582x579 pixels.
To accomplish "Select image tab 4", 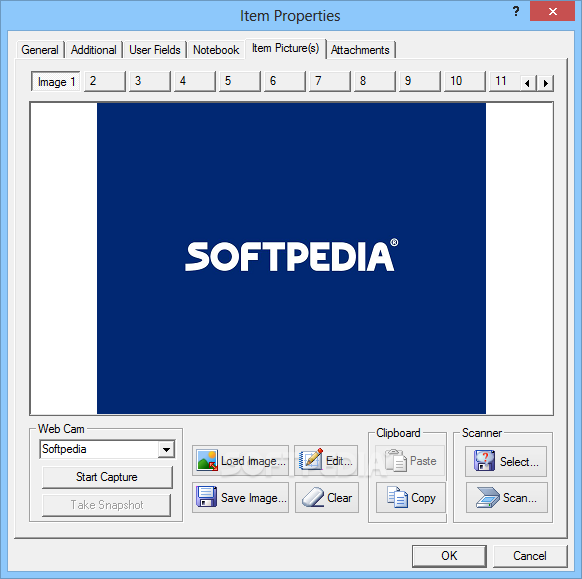I will click(x=194, y=81).
